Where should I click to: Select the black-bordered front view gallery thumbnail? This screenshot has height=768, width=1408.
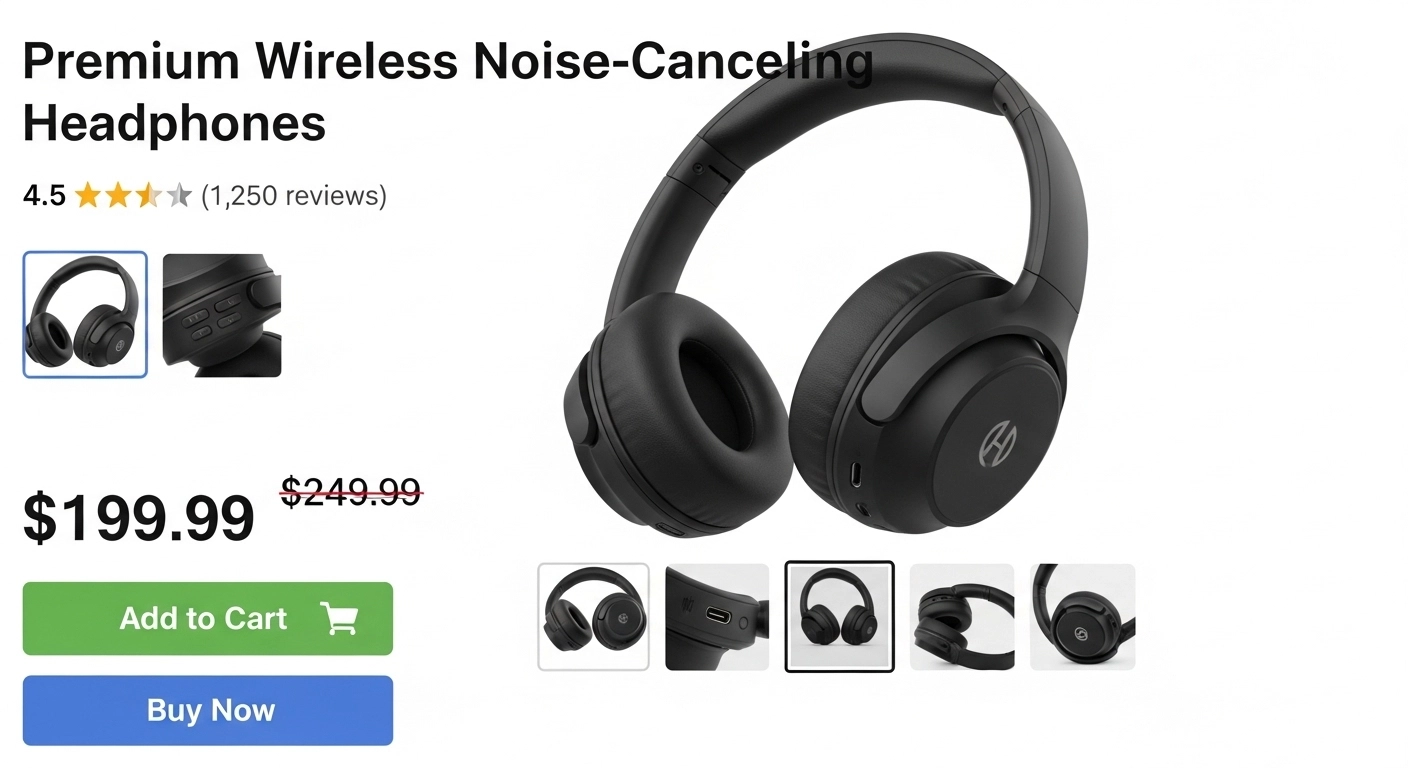pyautogui.click(x=840, y=617)
